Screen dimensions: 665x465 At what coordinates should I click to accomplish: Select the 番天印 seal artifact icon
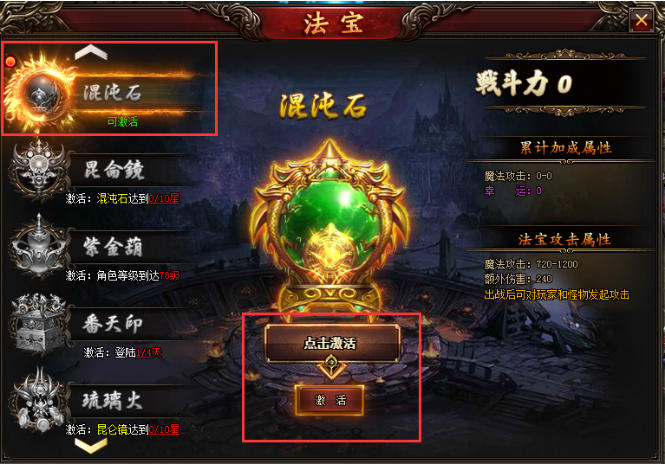39,323
